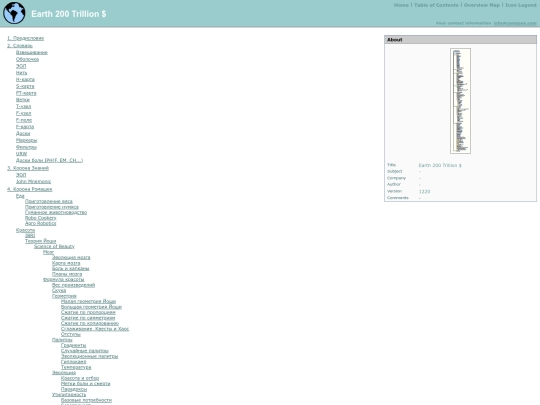Open the Градиенты entry
Image resolution: width=540 pixels, height=405 pixels.
[73, 345]
